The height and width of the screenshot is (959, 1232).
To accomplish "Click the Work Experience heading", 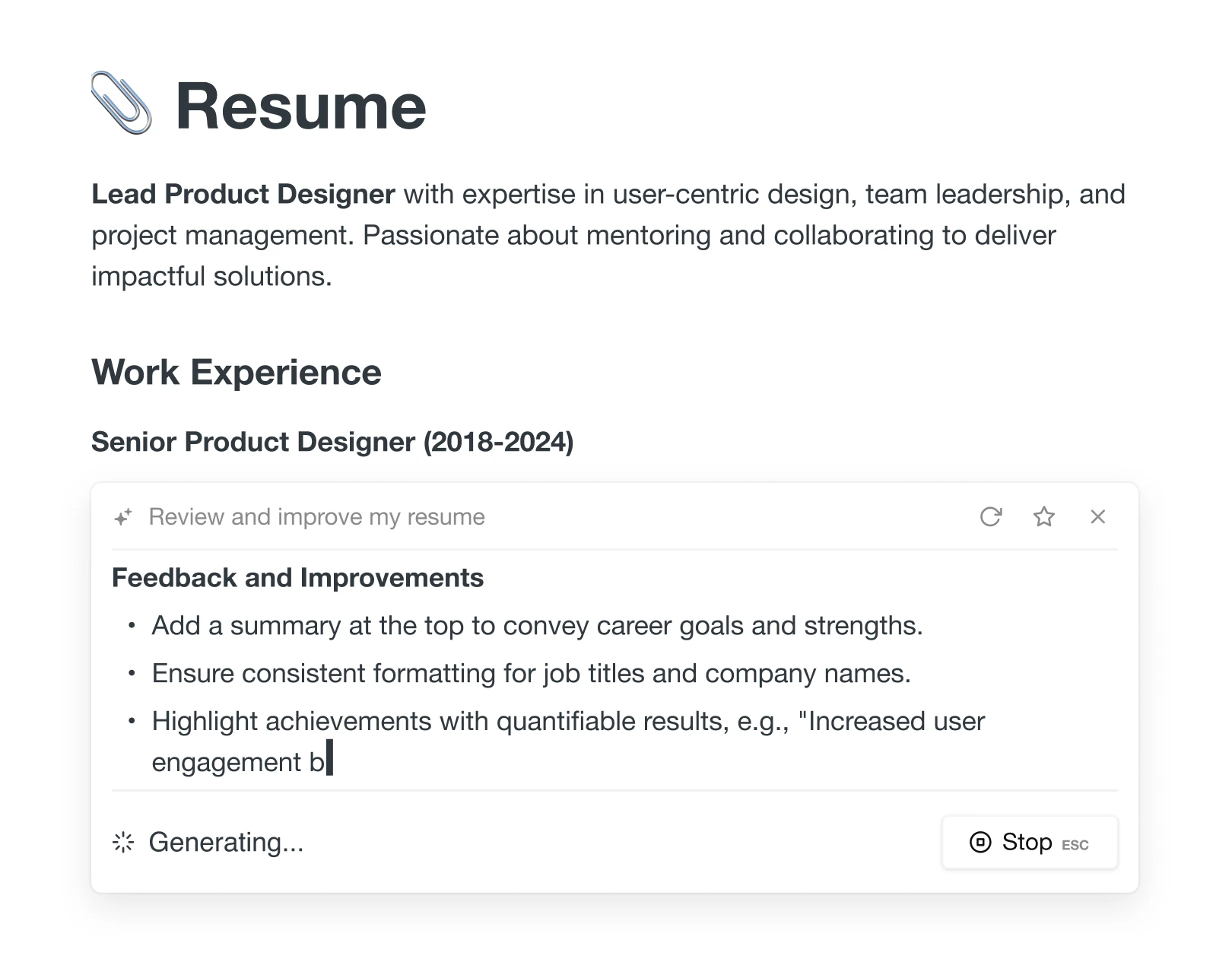I will click(236, 373).
